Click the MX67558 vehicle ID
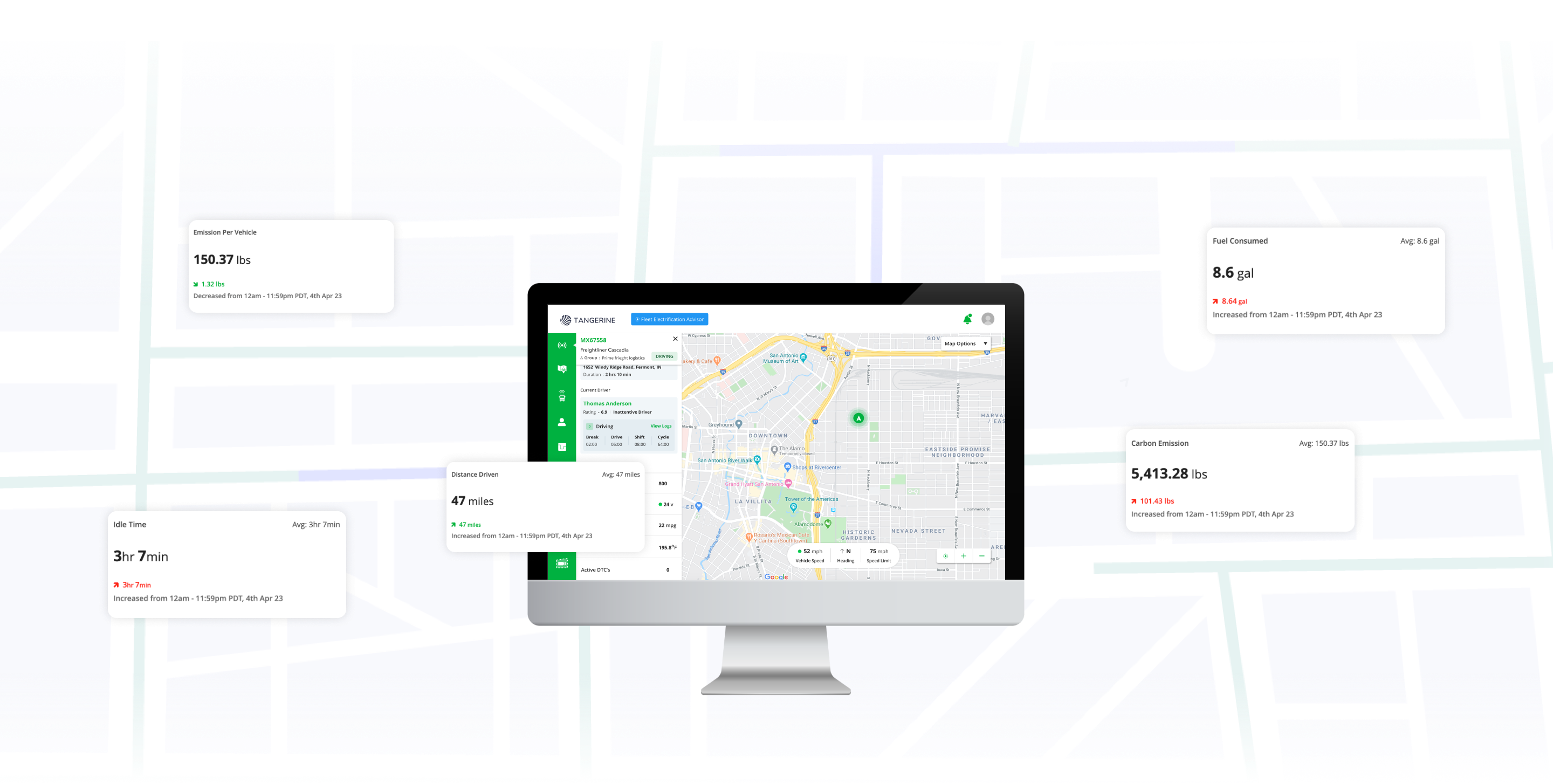The width and height of the screenshot is (1553, 784). click(x=593, y=340)
